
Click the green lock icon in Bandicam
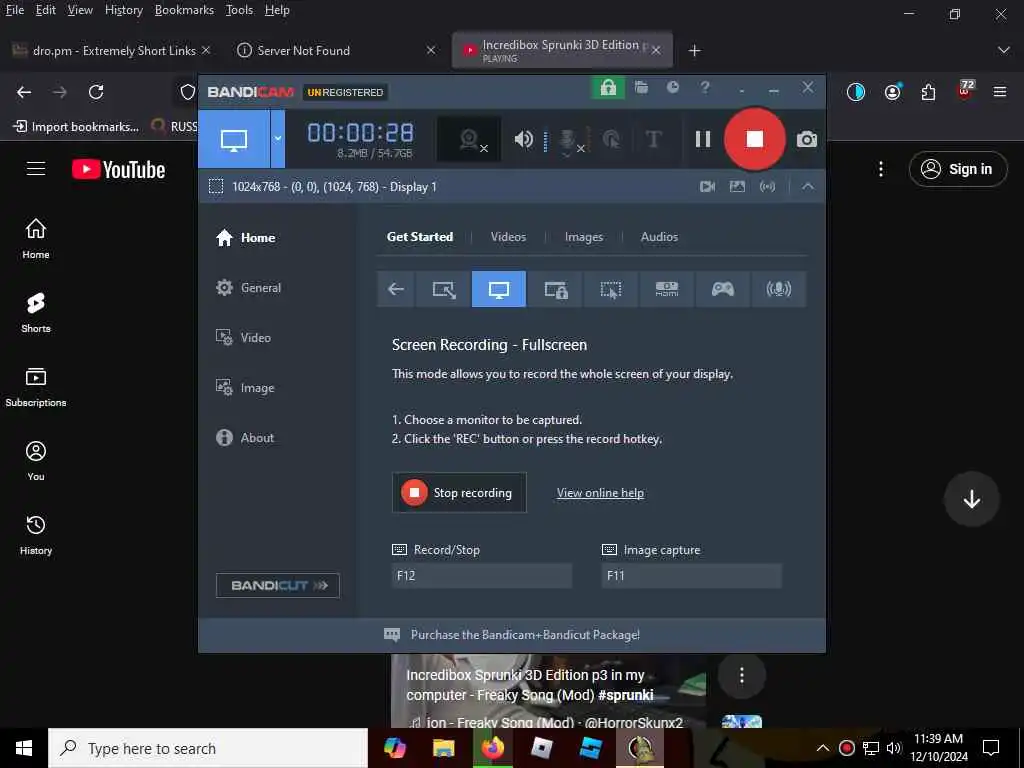[x=608, y=88]
